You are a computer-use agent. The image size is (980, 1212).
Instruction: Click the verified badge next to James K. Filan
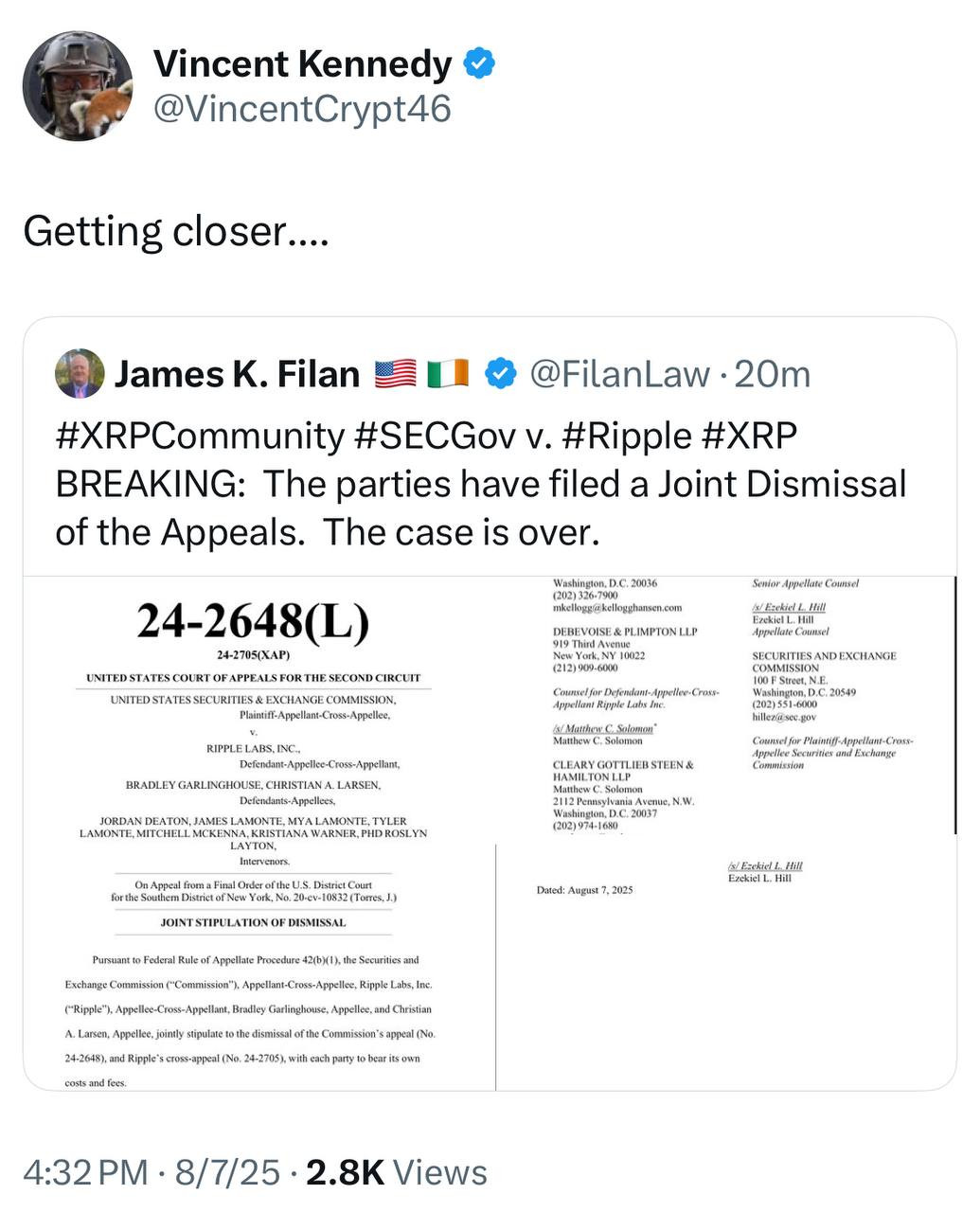click(x=500, y=374)
